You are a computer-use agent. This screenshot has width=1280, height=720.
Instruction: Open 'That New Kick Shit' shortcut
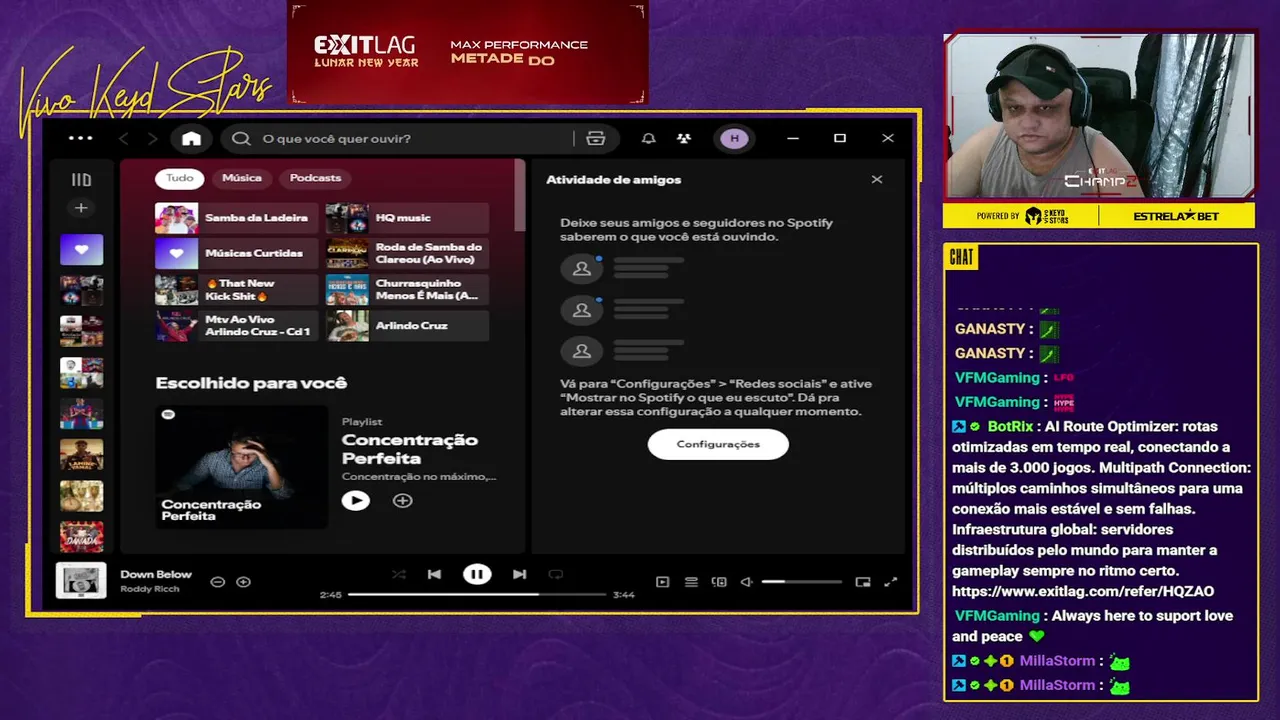coord(236,290)
